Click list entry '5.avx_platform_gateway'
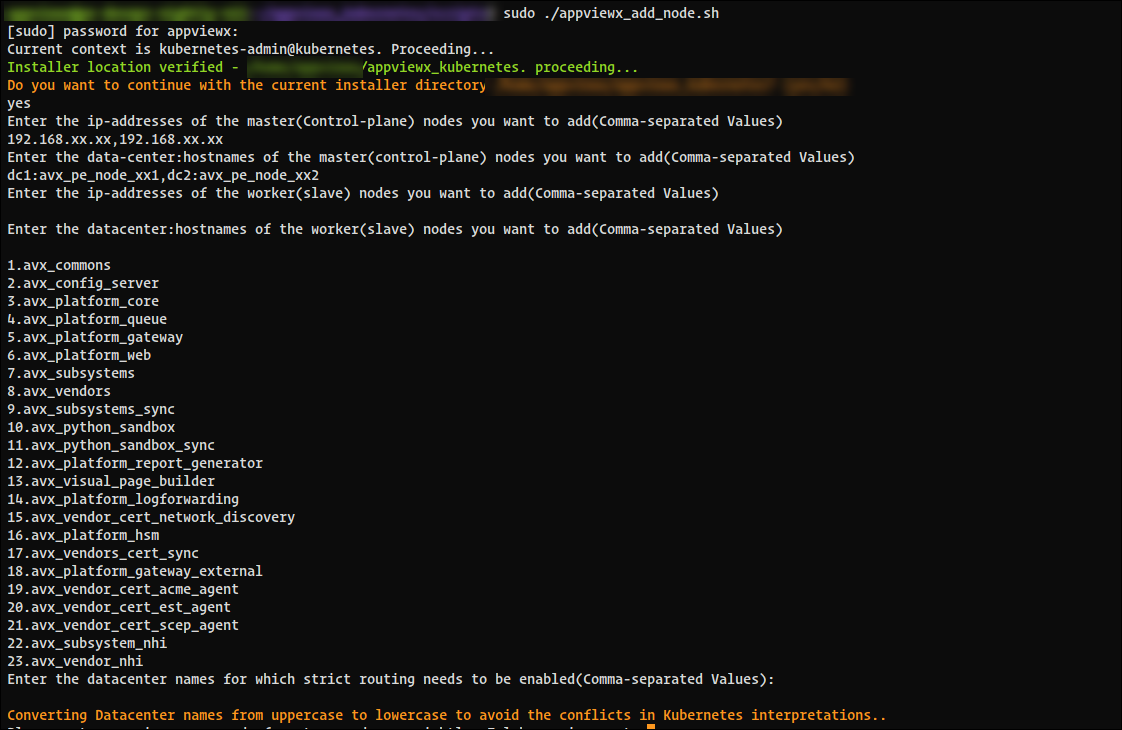 coord(95,337)
